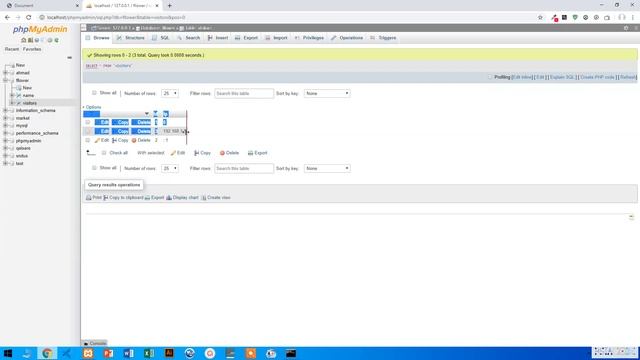Open the Import tab

(x=276, y=38)
